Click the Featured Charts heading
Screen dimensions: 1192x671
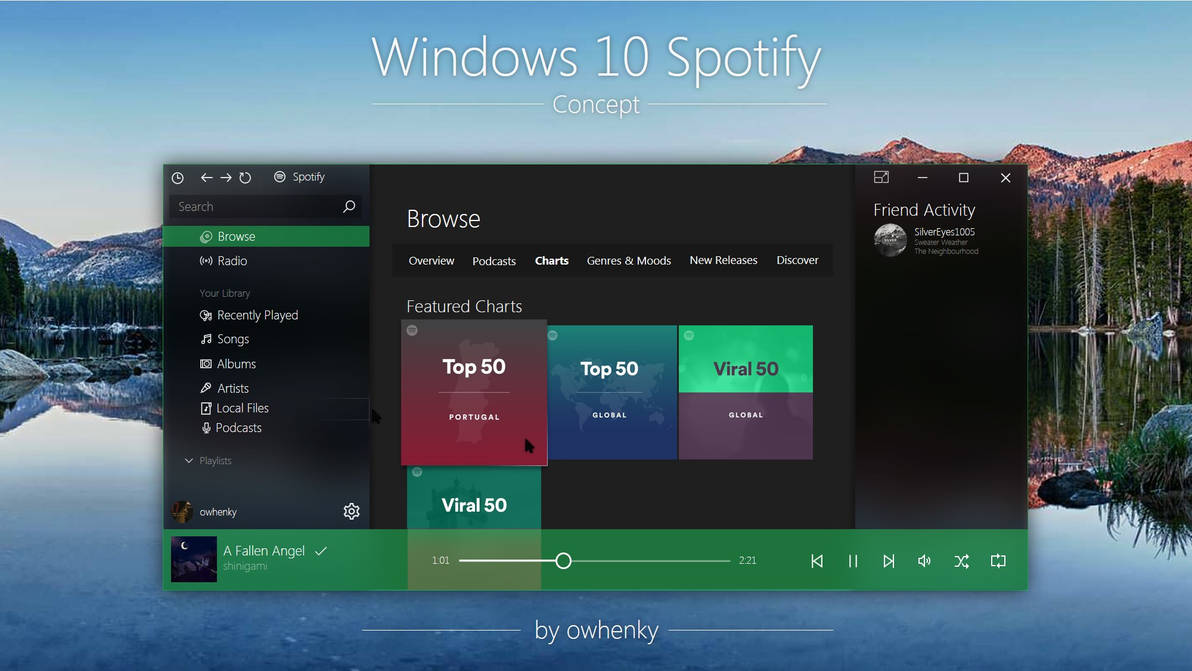point(464,306)
